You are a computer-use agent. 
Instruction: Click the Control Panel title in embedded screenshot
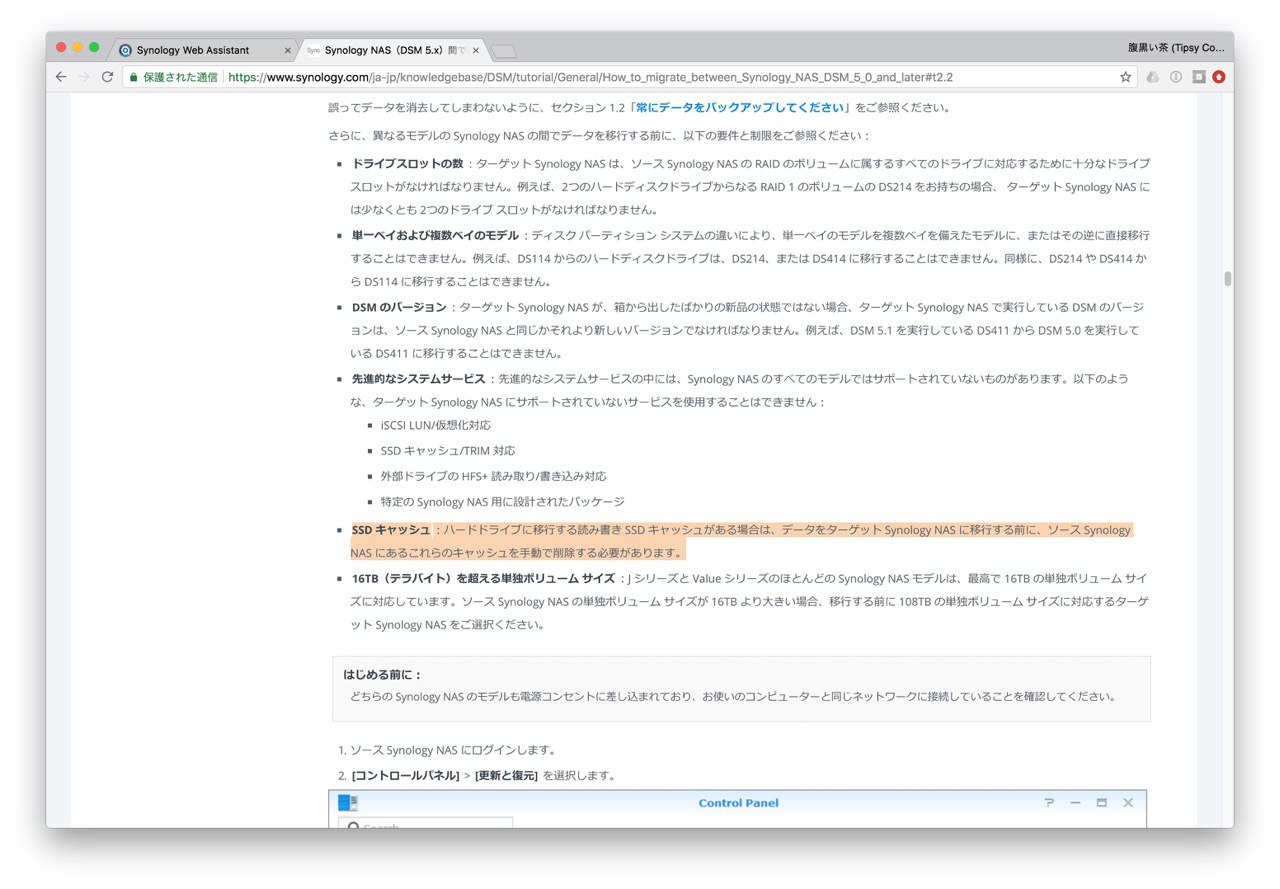[x=738, y=803]
